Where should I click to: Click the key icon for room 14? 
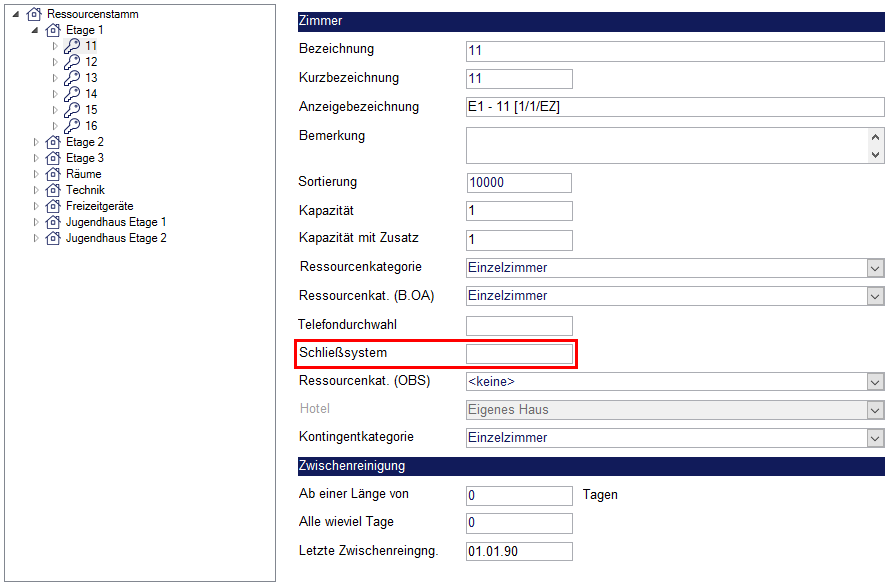pyautogui.click(x=72, y=94)
